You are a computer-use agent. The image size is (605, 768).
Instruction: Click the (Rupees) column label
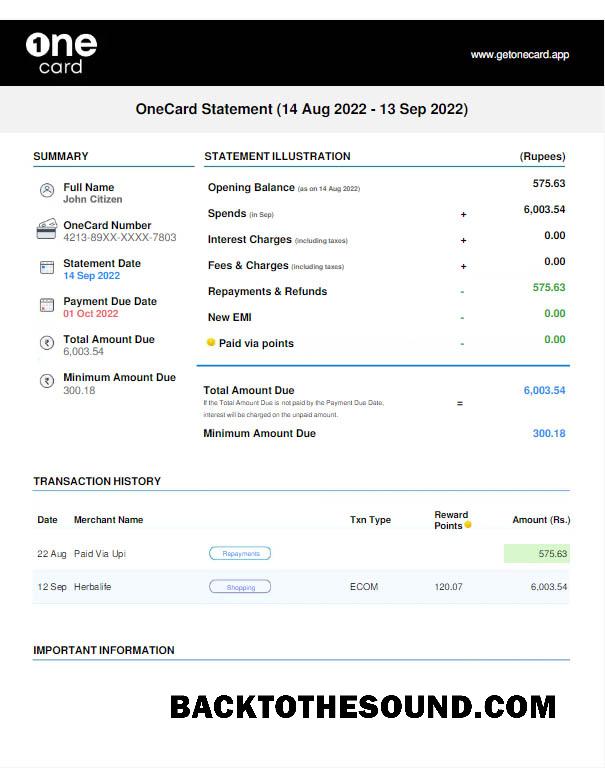(x=542, y=156)
